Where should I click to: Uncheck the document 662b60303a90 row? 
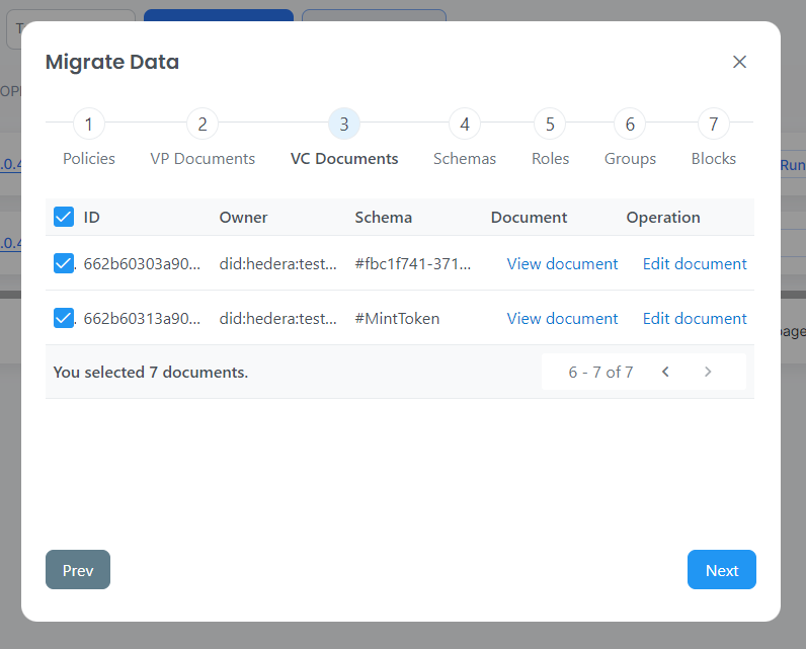[x=63, y=263]
